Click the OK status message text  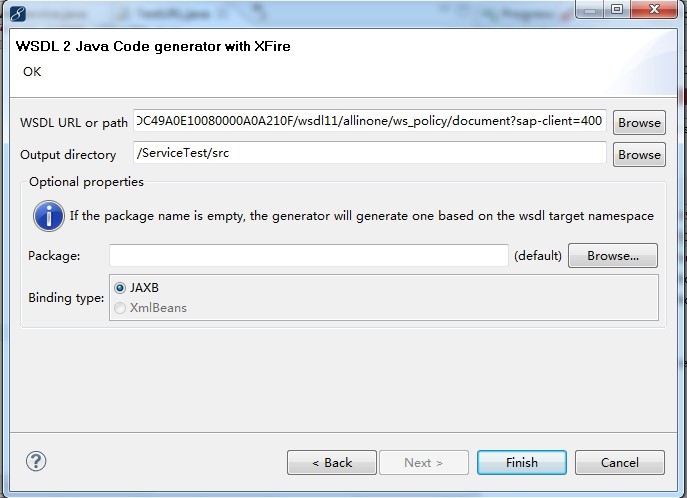[32, 71]
